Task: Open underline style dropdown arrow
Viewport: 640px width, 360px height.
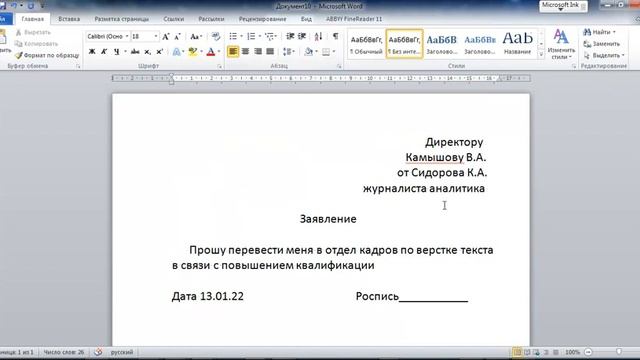Action: point(125,52)
